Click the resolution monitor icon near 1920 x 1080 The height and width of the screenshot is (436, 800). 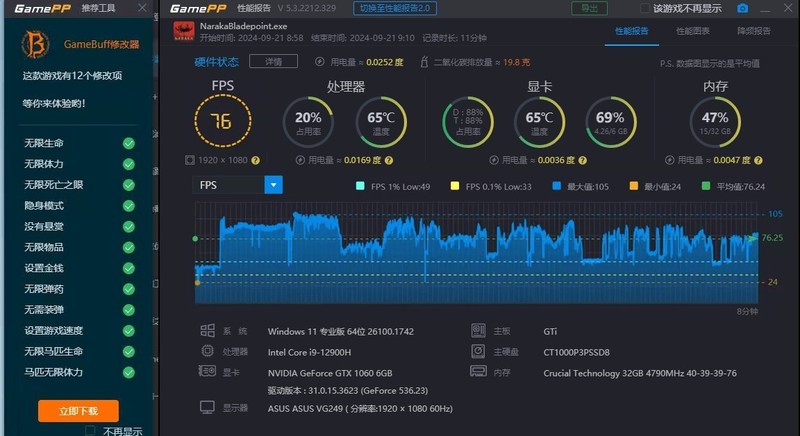click(190, 160)
